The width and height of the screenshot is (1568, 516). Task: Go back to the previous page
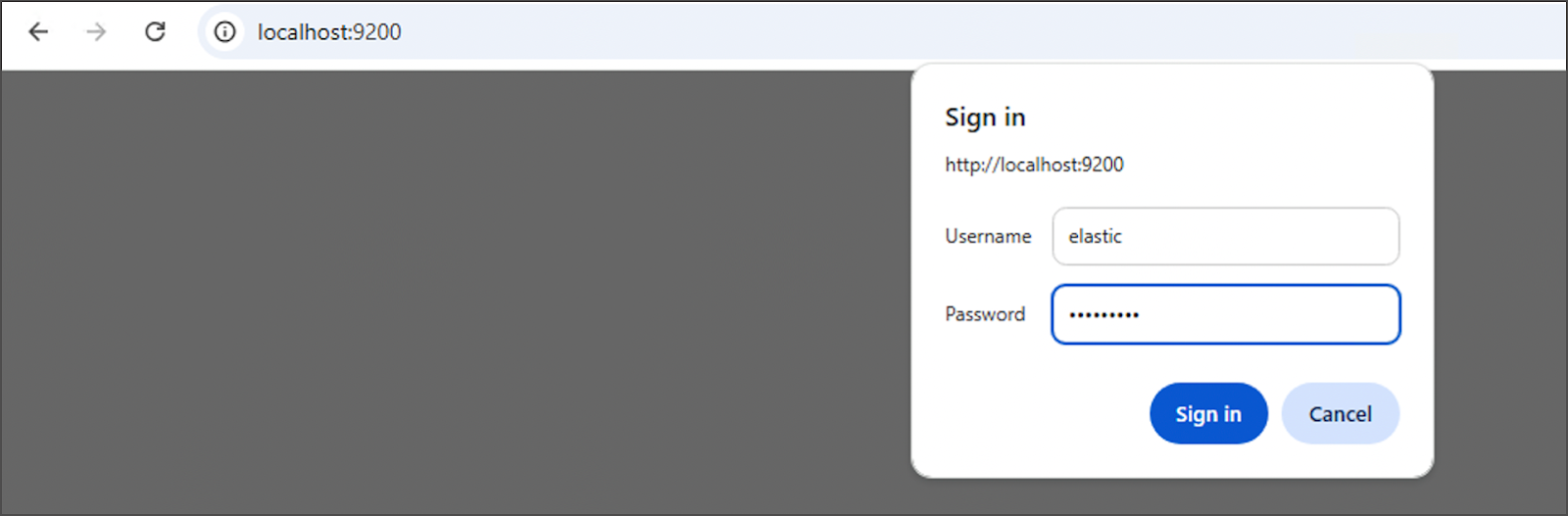click(38, 32)
